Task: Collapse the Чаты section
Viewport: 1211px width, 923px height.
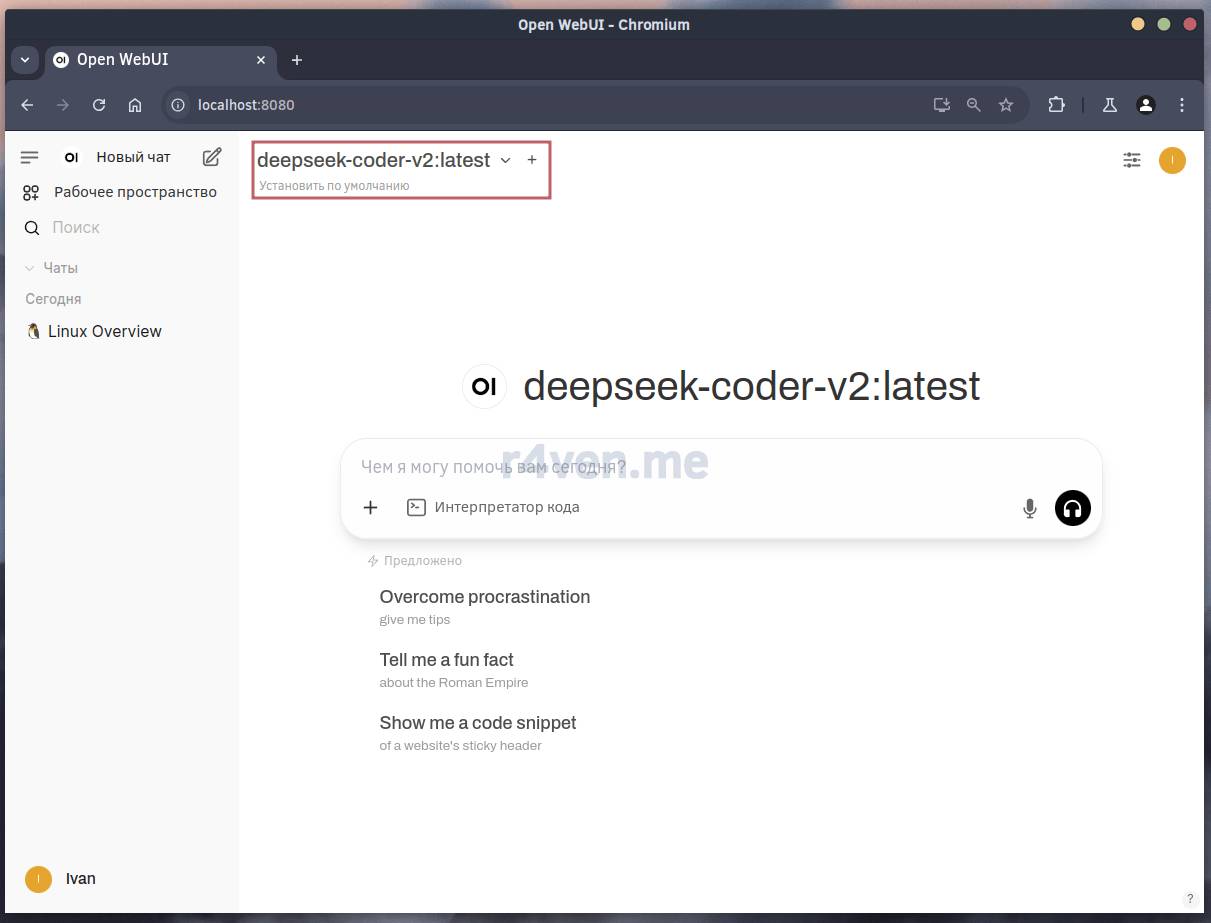Action: tap(52, 268)
